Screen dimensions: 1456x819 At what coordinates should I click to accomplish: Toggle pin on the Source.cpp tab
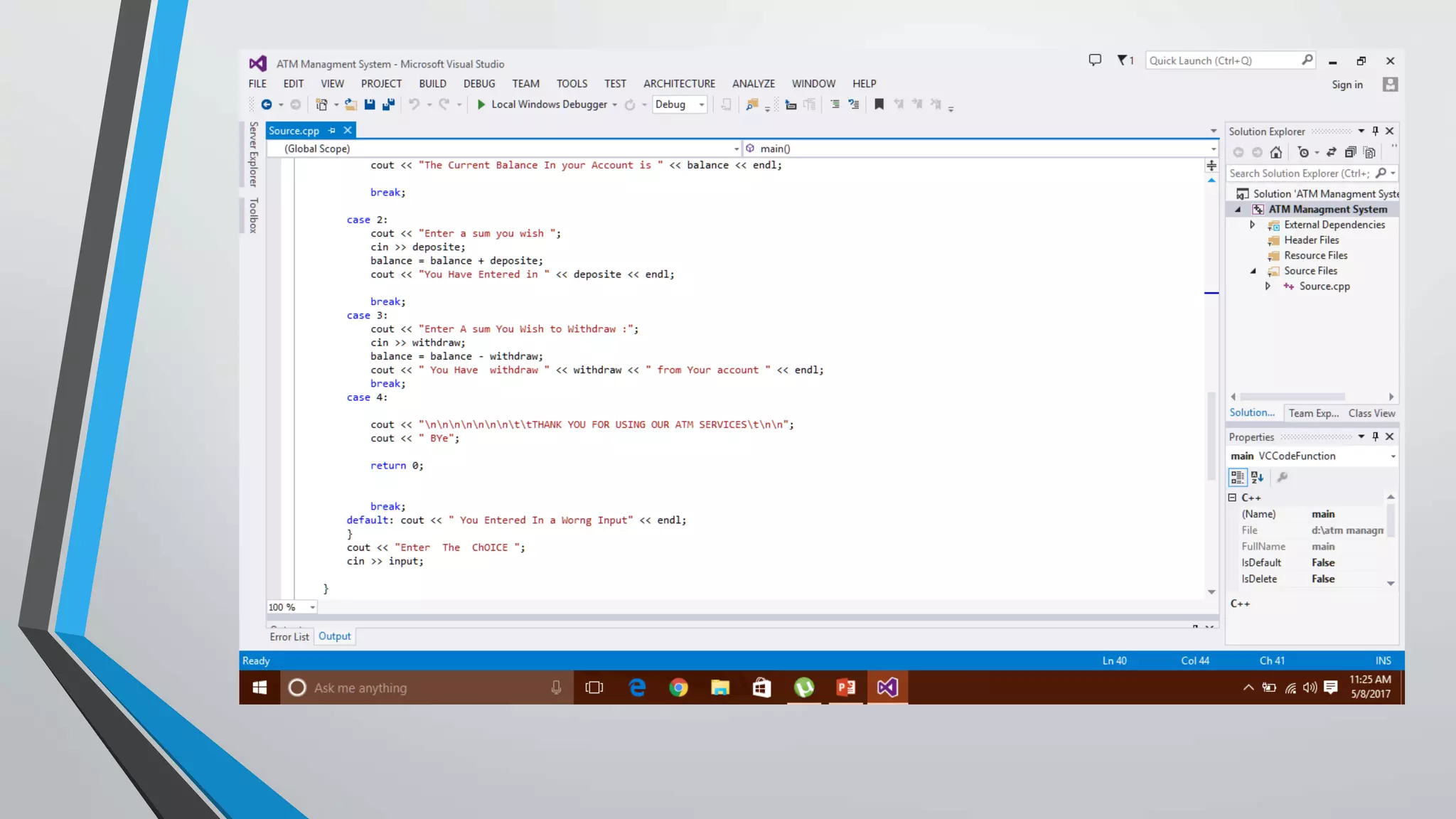pos(332,131)
